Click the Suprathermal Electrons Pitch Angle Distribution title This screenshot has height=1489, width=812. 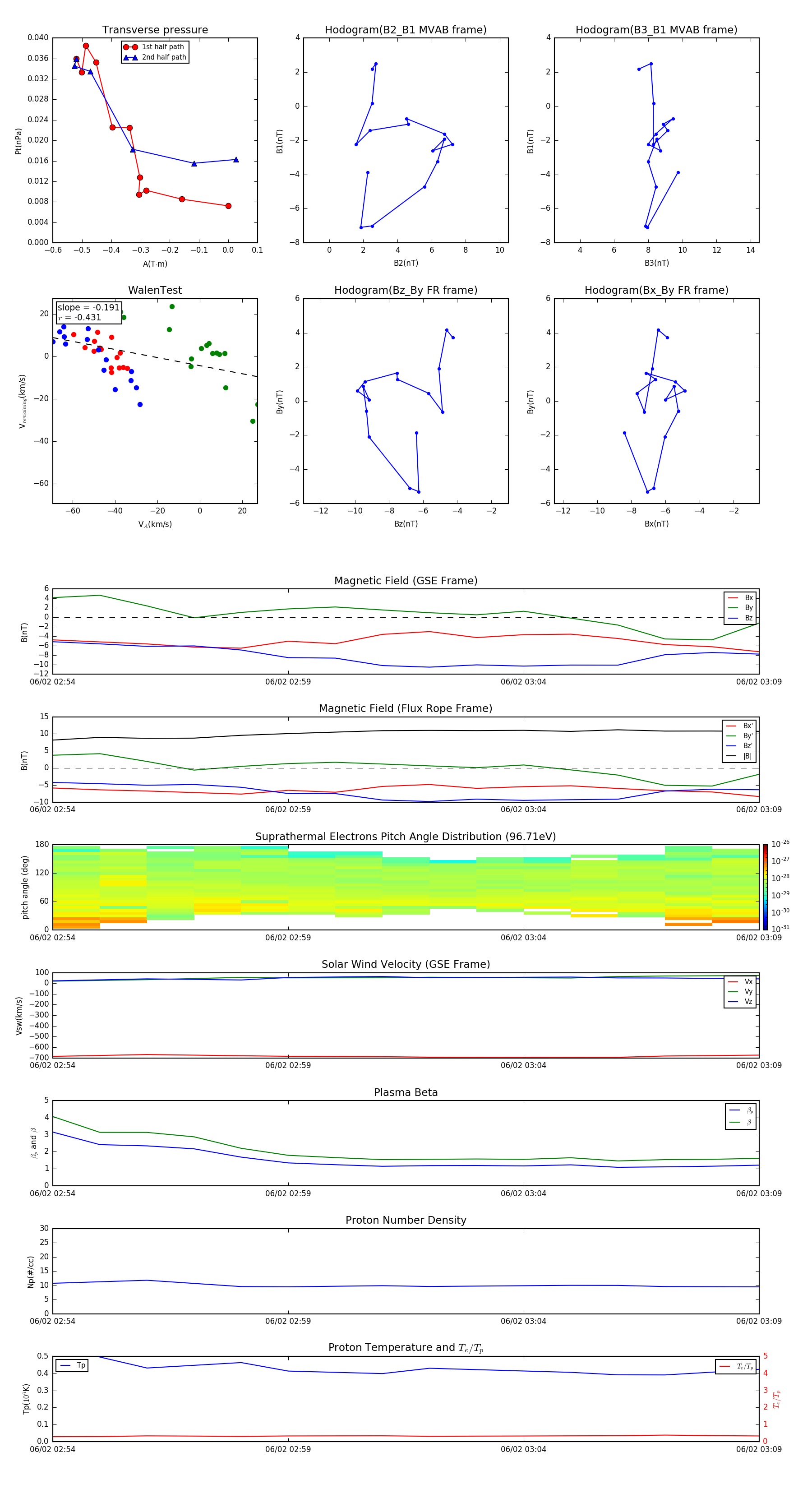(x=406, y=837)
